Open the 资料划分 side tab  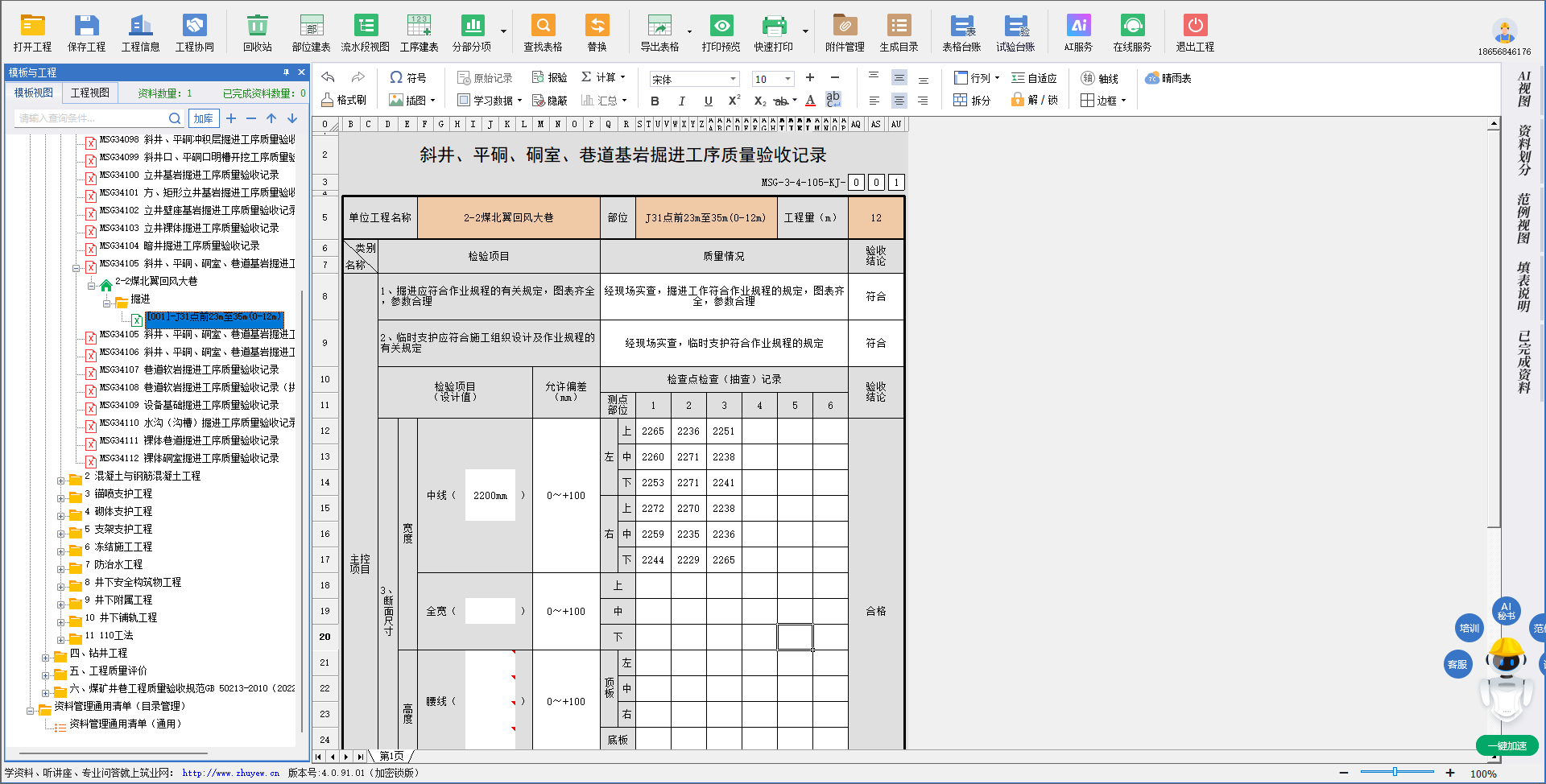[1524, 151]
